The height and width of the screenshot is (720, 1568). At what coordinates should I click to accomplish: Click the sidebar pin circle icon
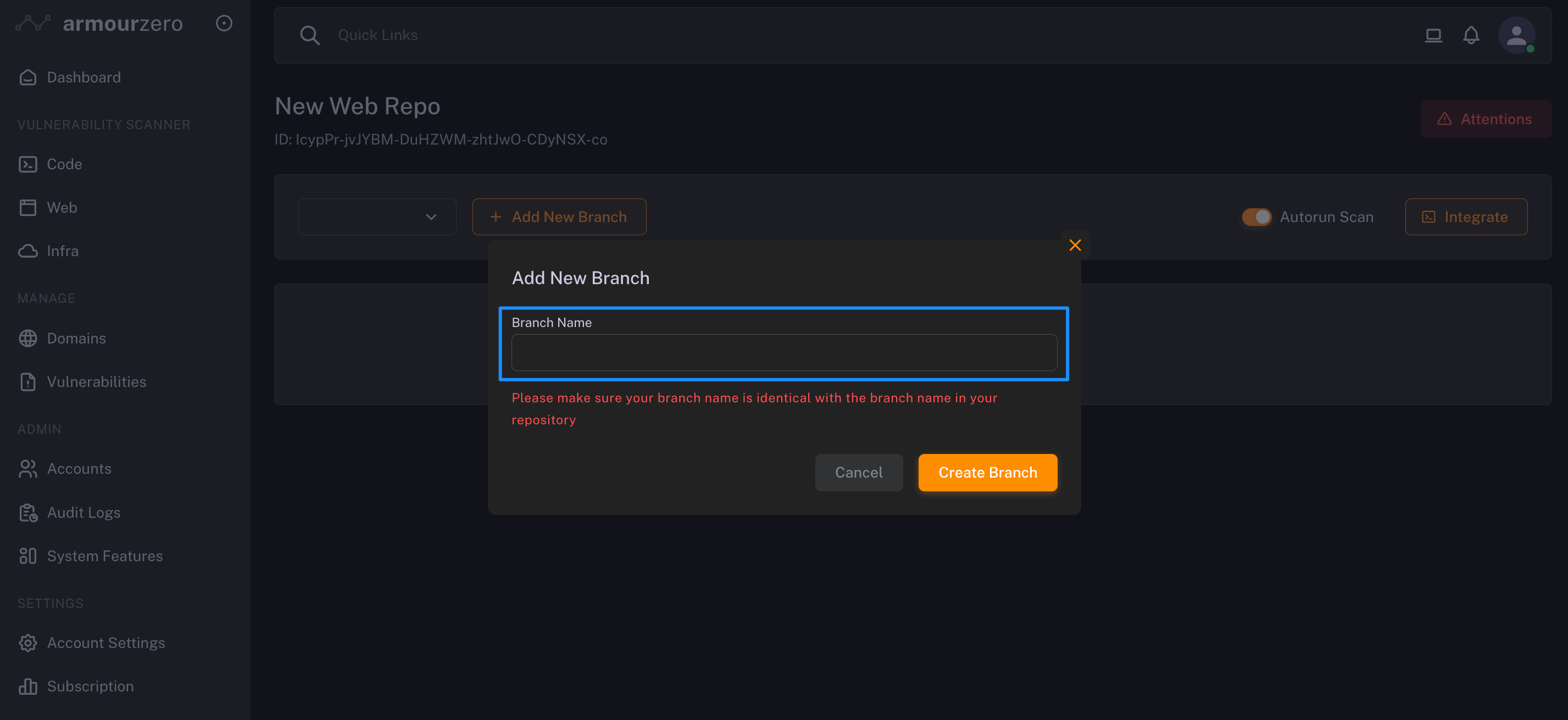pos(224,23)
